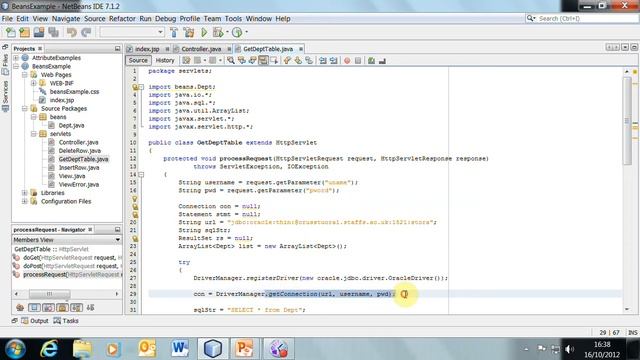Toggle Show Fields filter in Navigator
The width and height of the screenshot is (640, 360).
tap(34, 307)
